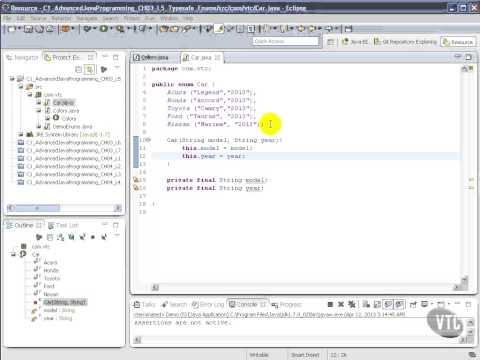Click the Save toolbar icon
This screenshot has height=360, width=480.
pyautogui.click(x=28, y=29)
